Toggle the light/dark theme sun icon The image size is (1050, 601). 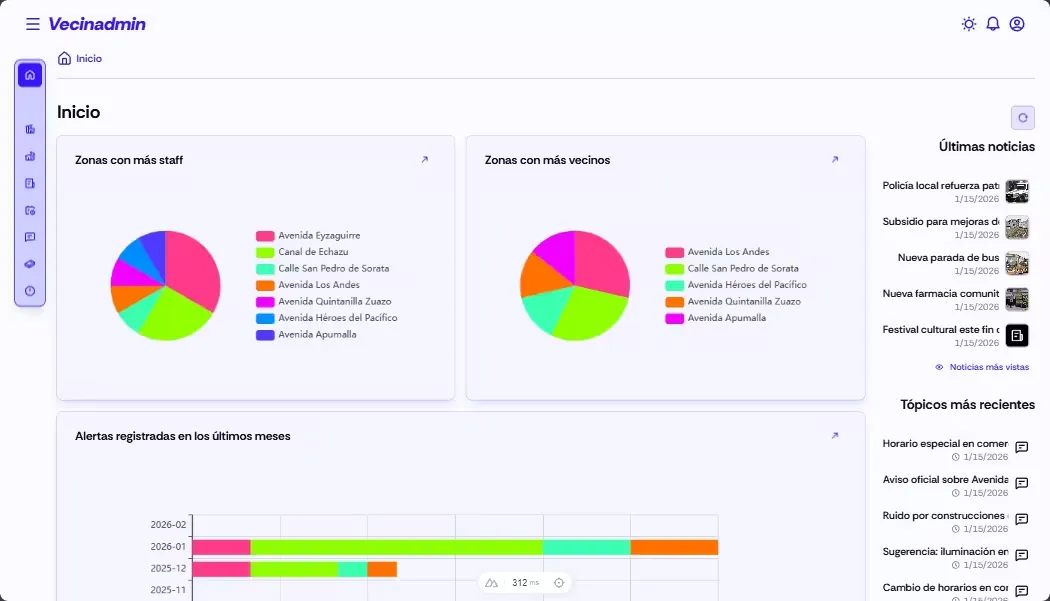pyautogui.click(x=968, y=24)
